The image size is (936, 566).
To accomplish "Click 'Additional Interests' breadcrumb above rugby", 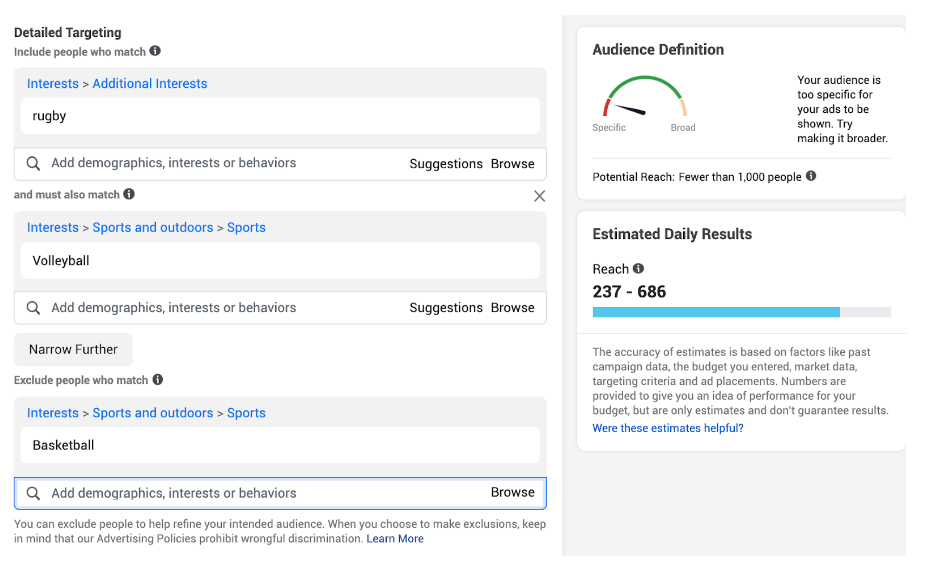I will click(x=150, y=84).
